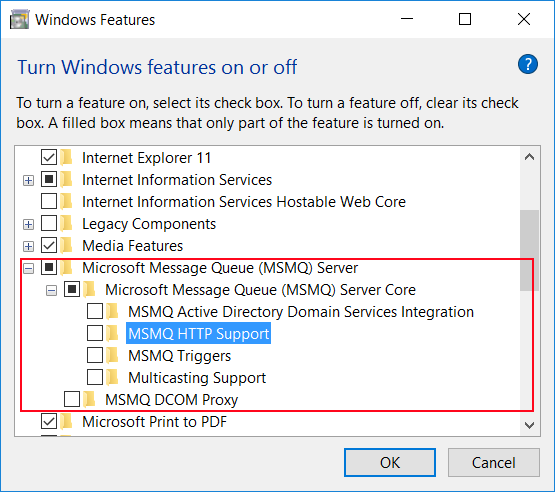This screenshot has width=555, height=492.
Task: Select the Microsoft Print to PDF item
Action: pyautogui.click(x=154, y=422)
